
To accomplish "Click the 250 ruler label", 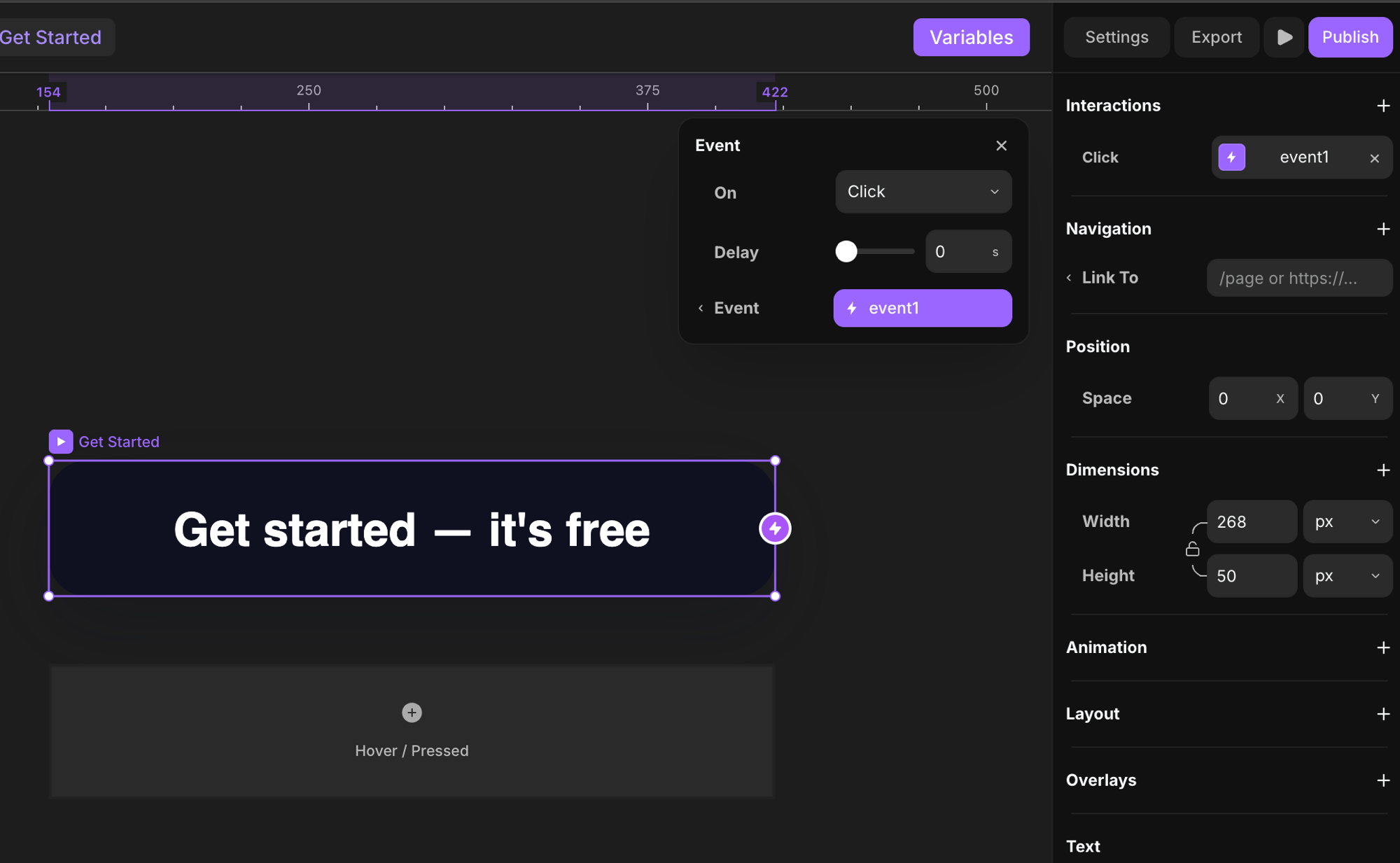I will [x=309, y=90].
